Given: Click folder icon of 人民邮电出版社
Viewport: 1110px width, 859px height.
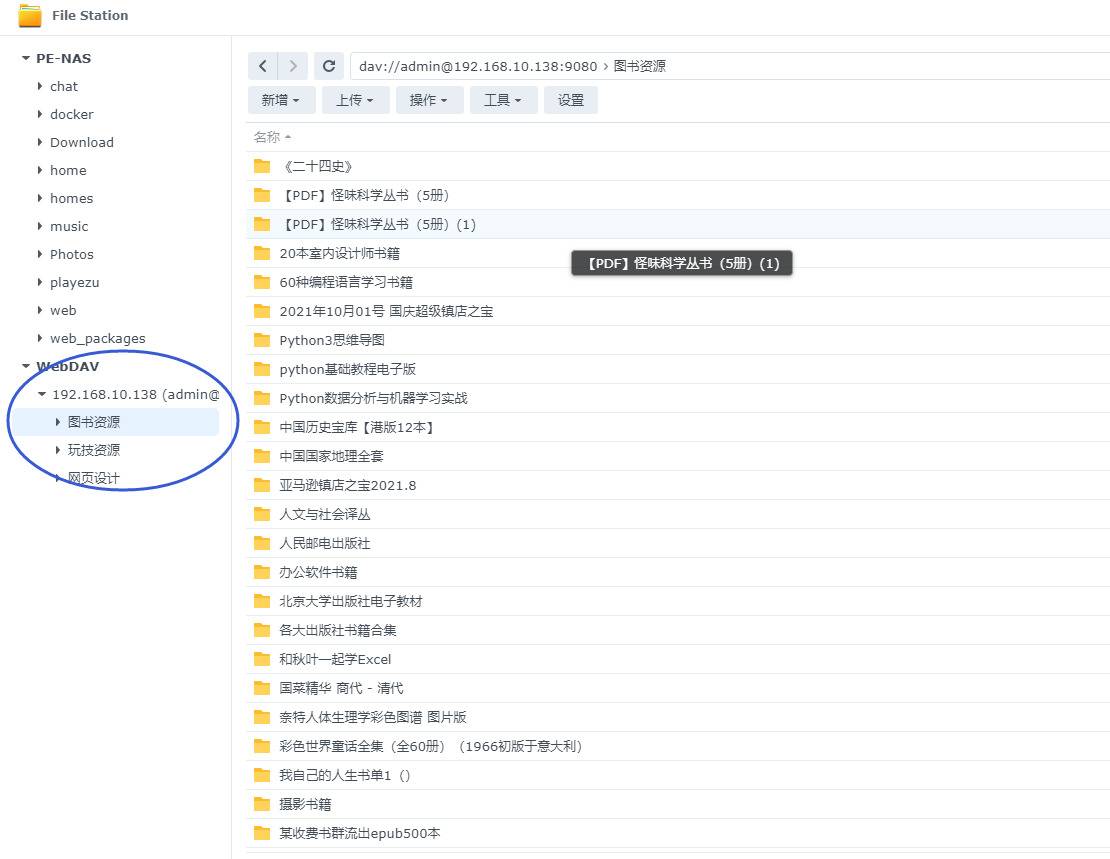Looking at the screenshot, I should [262, 543].
